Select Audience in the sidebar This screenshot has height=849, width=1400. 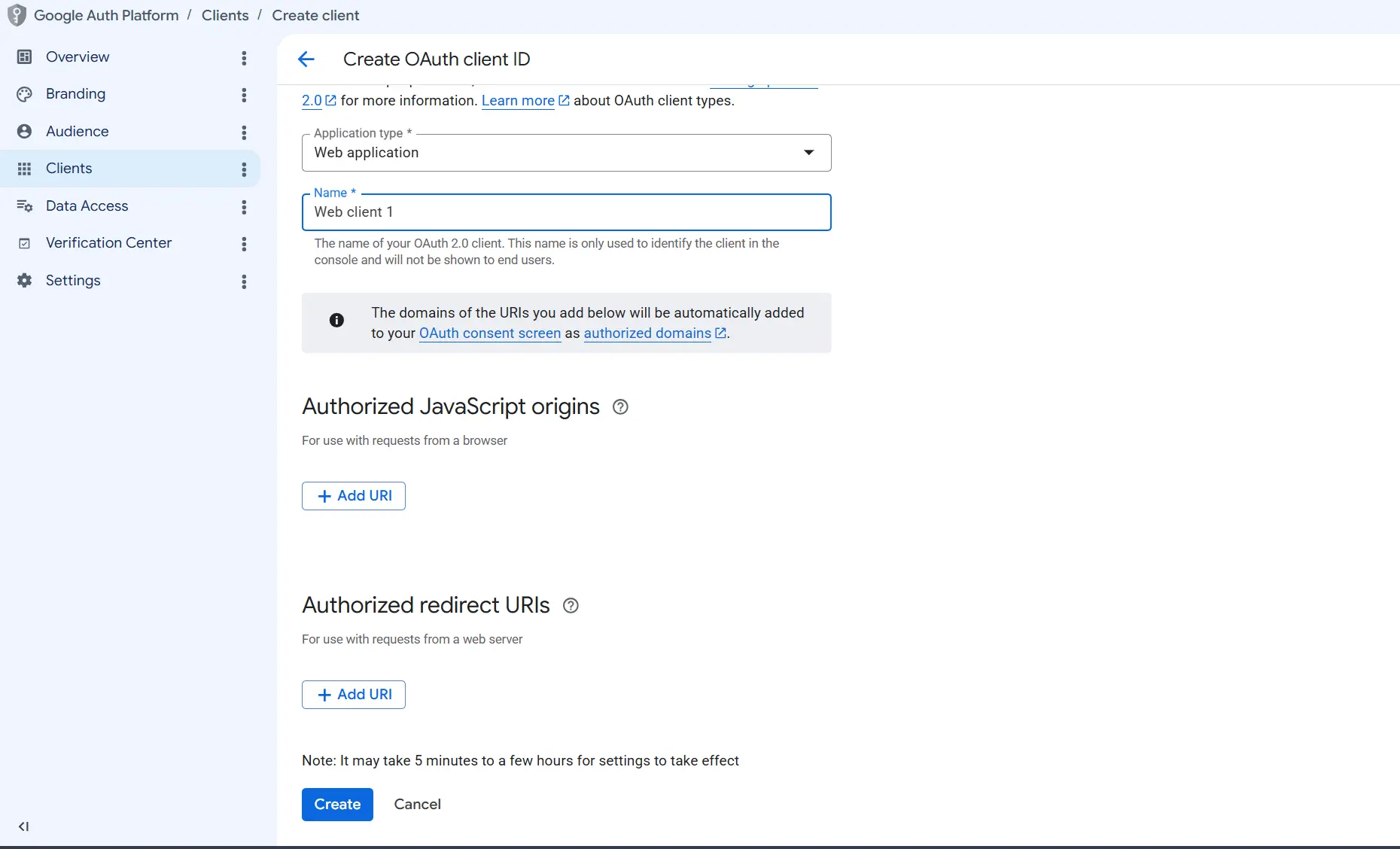click(x=78, y=132)
